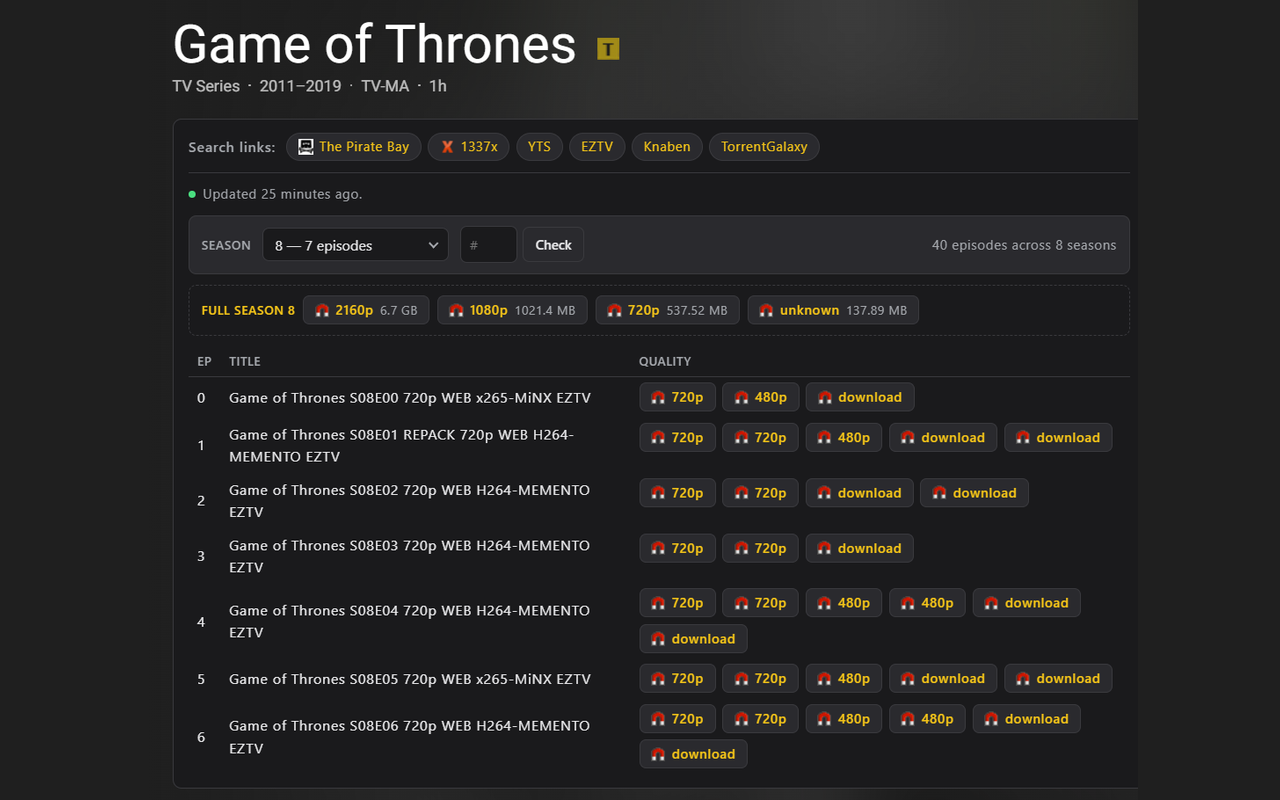
Task: Click the 40 episodes across 8 seasons text
Action: pyautogui.click(x=1024, y=245)
